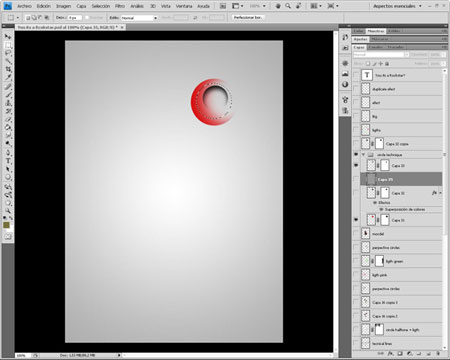This screenshot has height=360, width=450.
Task: Switch to the Ajustes panel tab
Action: tap(360, 39)
